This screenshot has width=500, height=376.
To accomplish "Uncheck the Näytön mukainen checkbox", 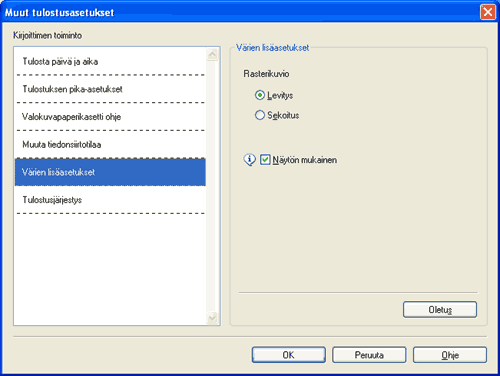I will coord(265,160).
